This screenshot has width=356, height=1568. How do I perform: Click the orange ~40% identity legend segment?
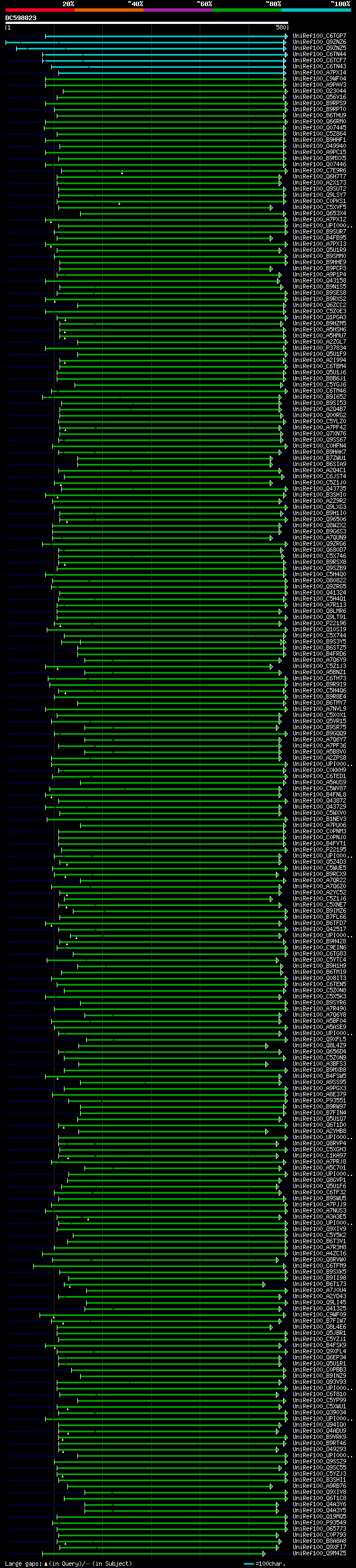click(109, 10)
